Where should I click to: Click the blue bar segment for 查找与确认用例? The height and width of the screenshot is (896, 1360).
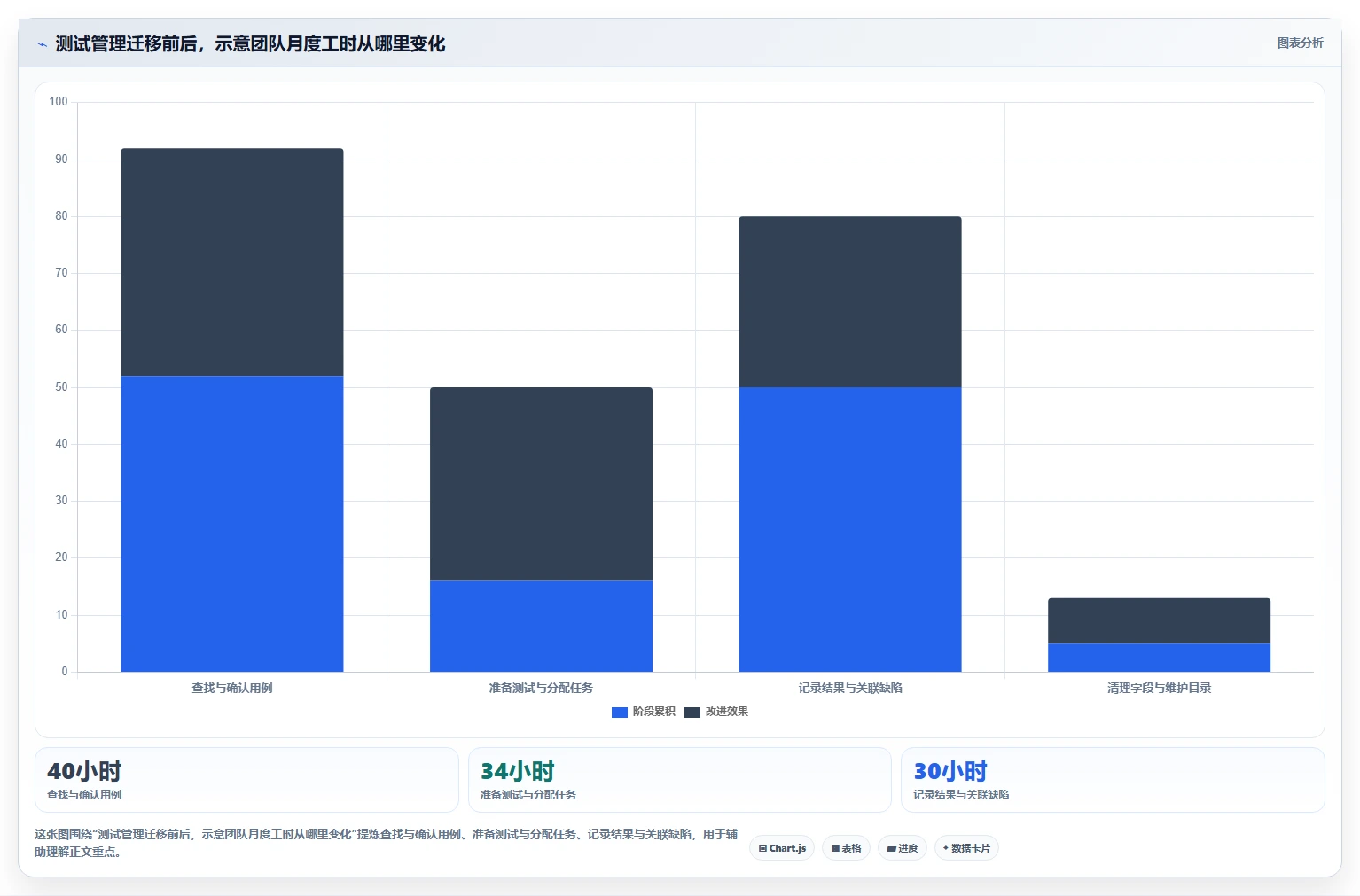point(232,524)
